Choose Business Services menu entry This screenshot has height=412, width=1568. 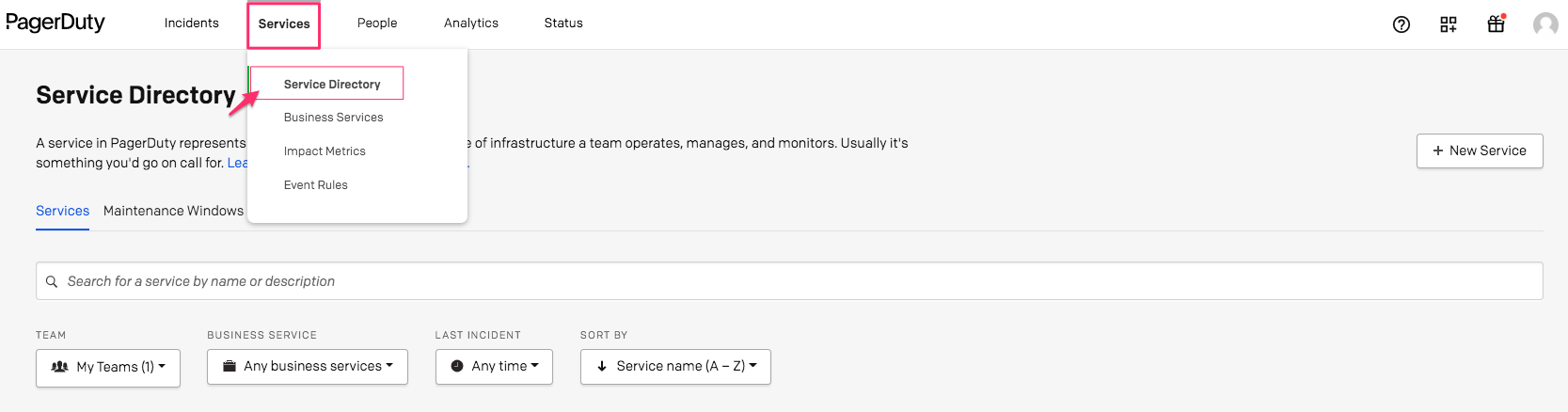[x=333, y=118]
